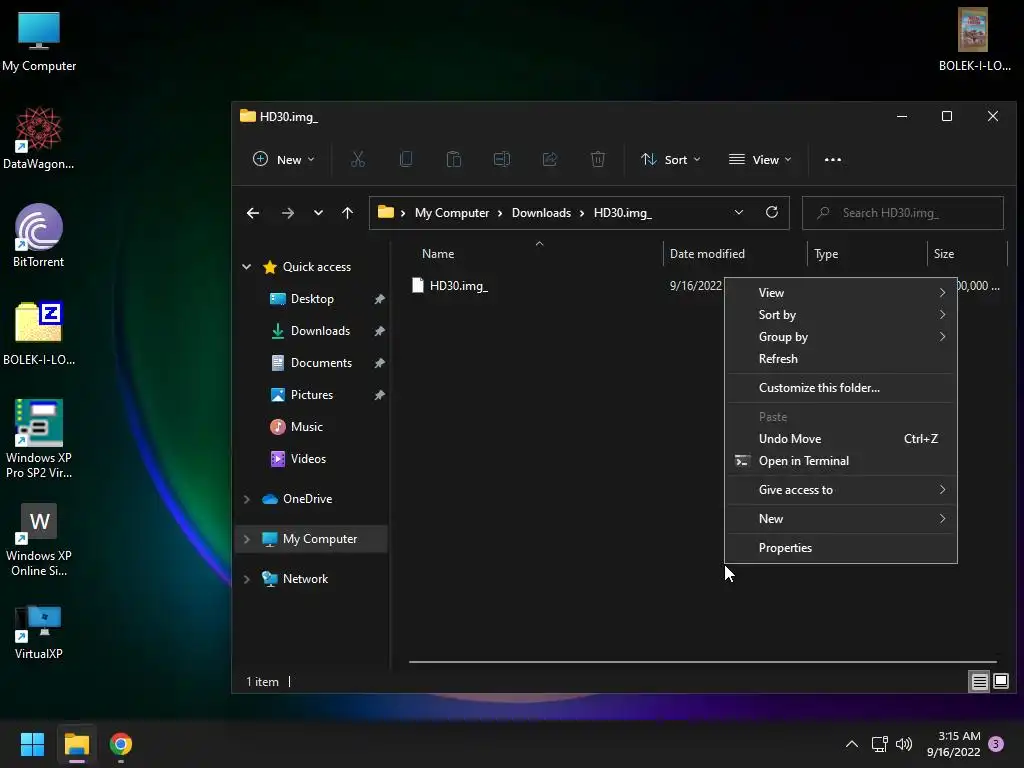Open the BOLEK-I-LO image at top right
Image resolution: width=1024 pixels, height=768 pixels.
(973, 39)
